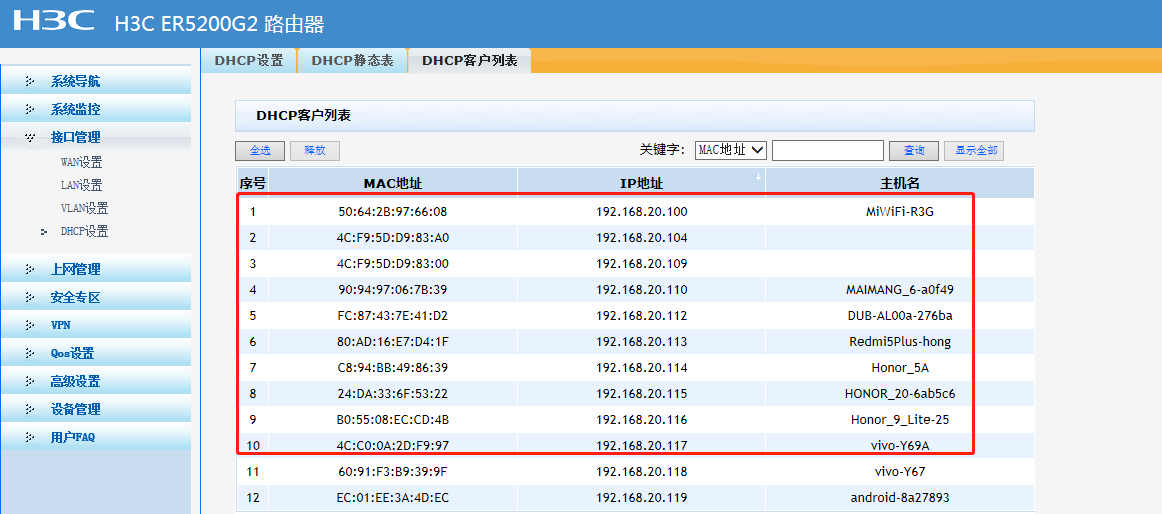Expand the 上网管理 menu arrow icon
This screenshot has width=1162, height=514.
coord(30,270)
